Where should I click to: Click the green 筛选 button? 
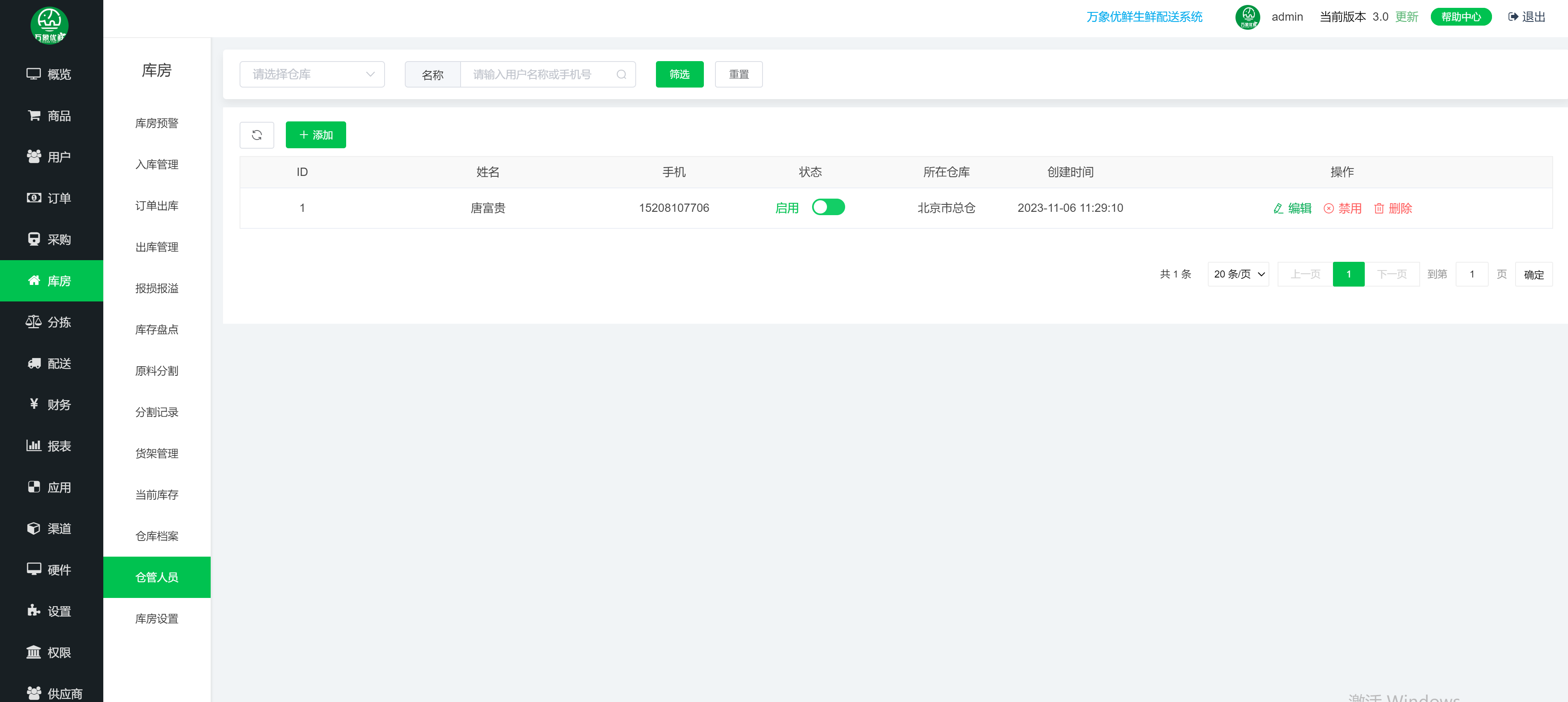[679, 74]
